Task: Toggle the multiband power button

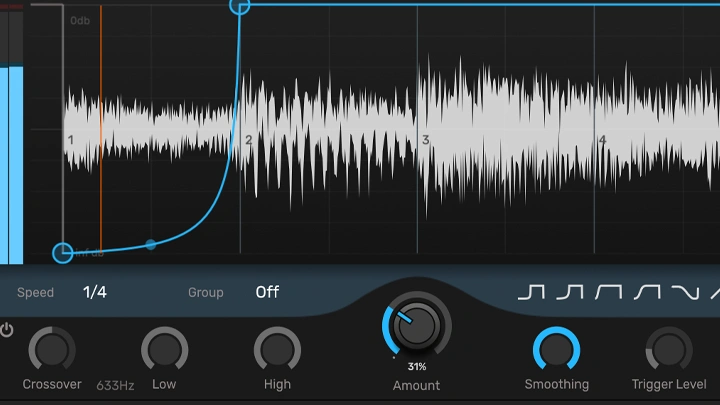Action: tap(7, 330)
